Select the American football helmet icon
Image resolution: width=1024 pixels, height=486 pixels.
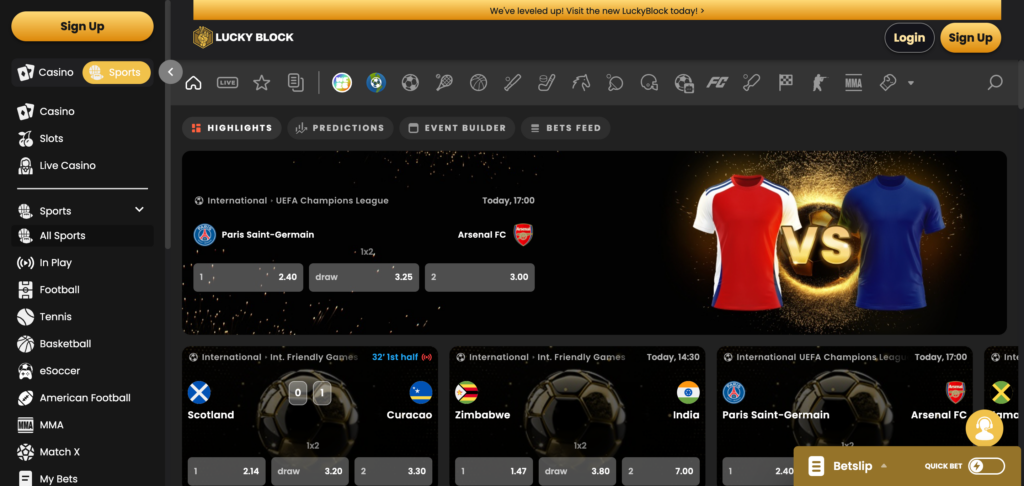point(649,83)
